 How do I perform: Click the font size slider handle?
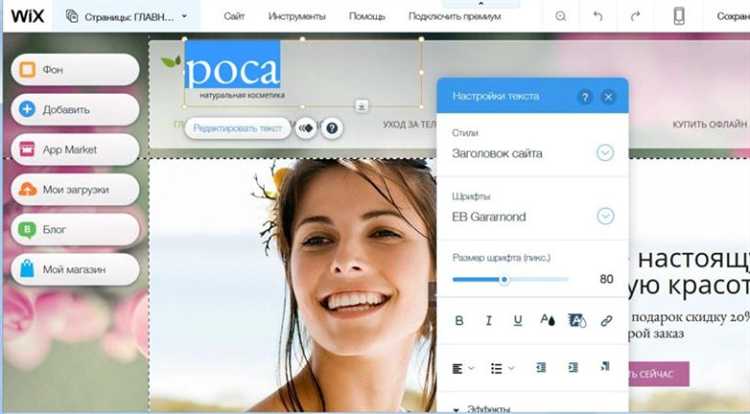504,280
